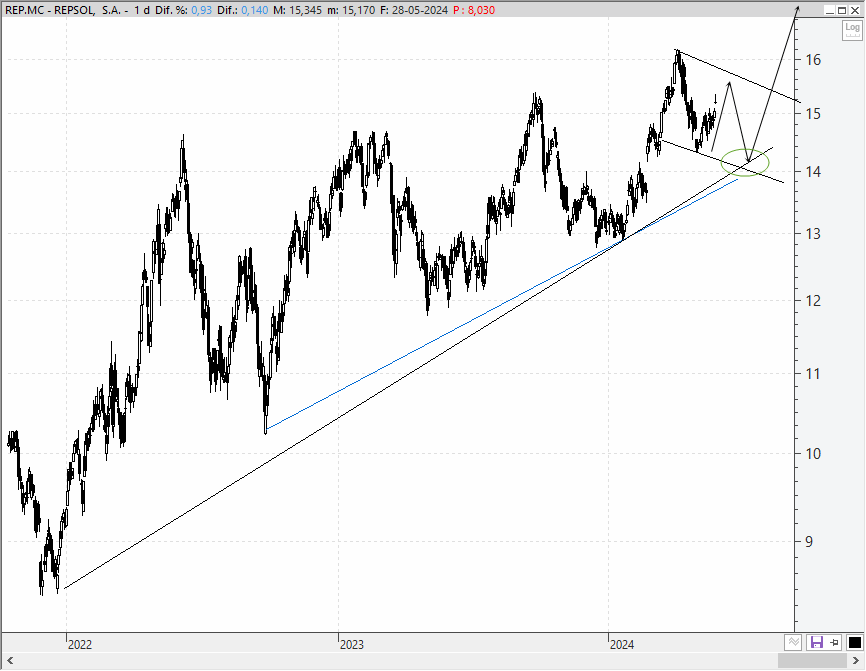
Task: Click the 15 price axis label
Action: click(813, 114)
